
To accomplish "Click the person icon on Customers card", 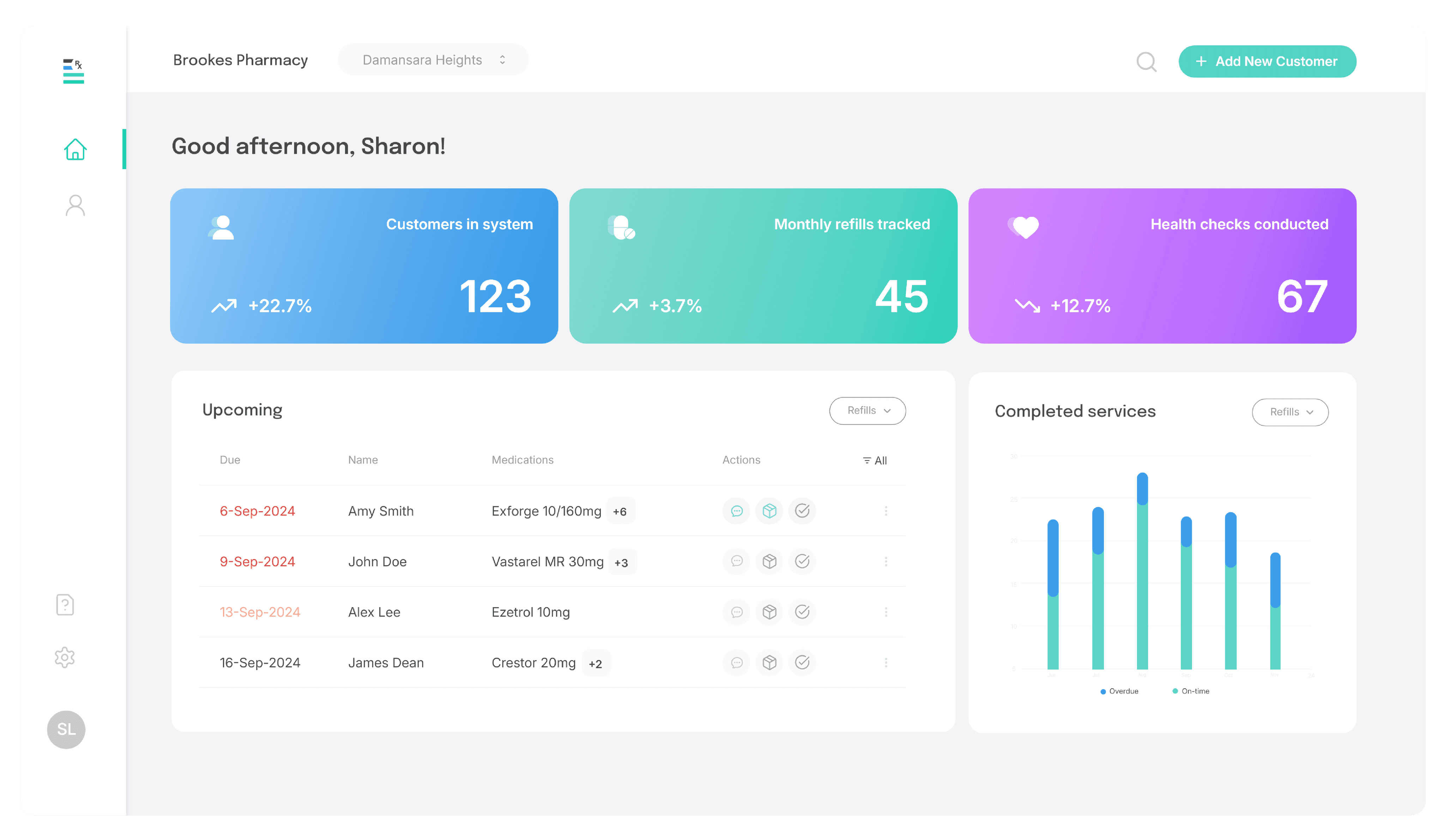I will pyautogui.click(x=221, y=227).
